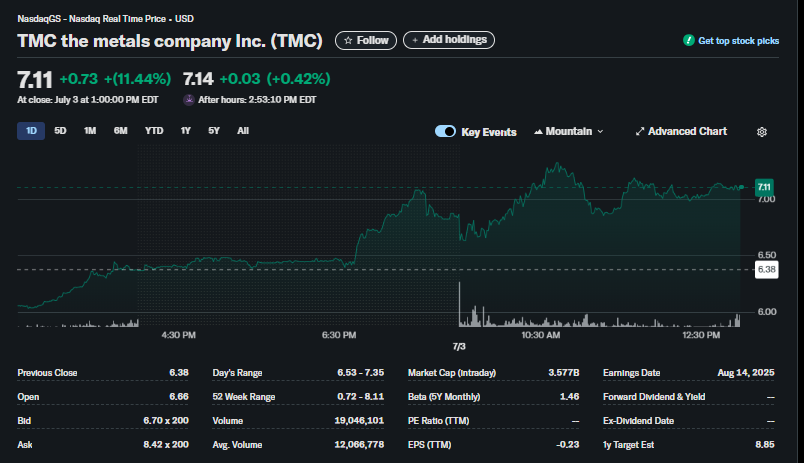804x463 pixels.
Task: Click the 10:30 AM time axis label
Action: tap(541, 335)
